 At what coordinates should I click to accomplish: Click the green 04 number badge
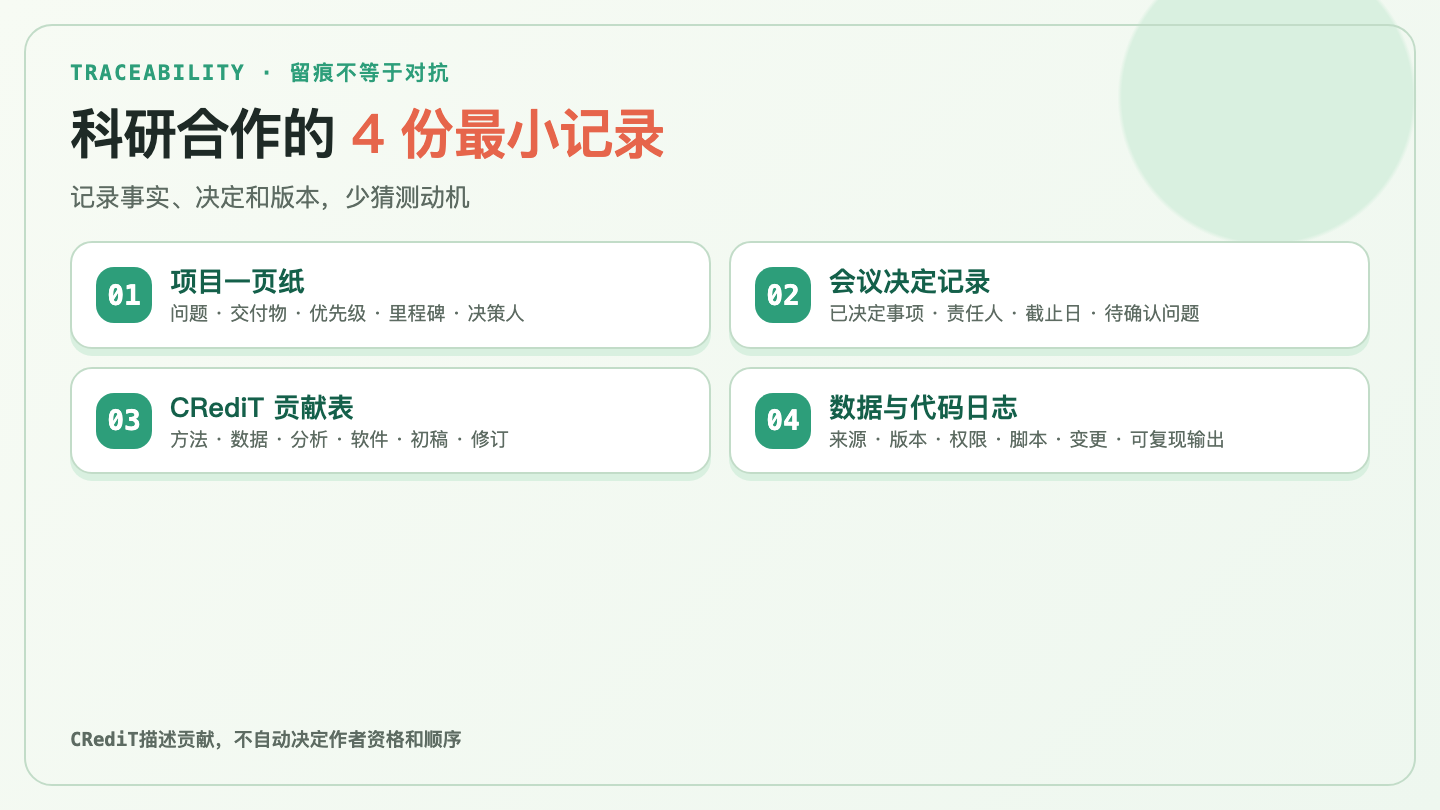click(x=783, y=421)
